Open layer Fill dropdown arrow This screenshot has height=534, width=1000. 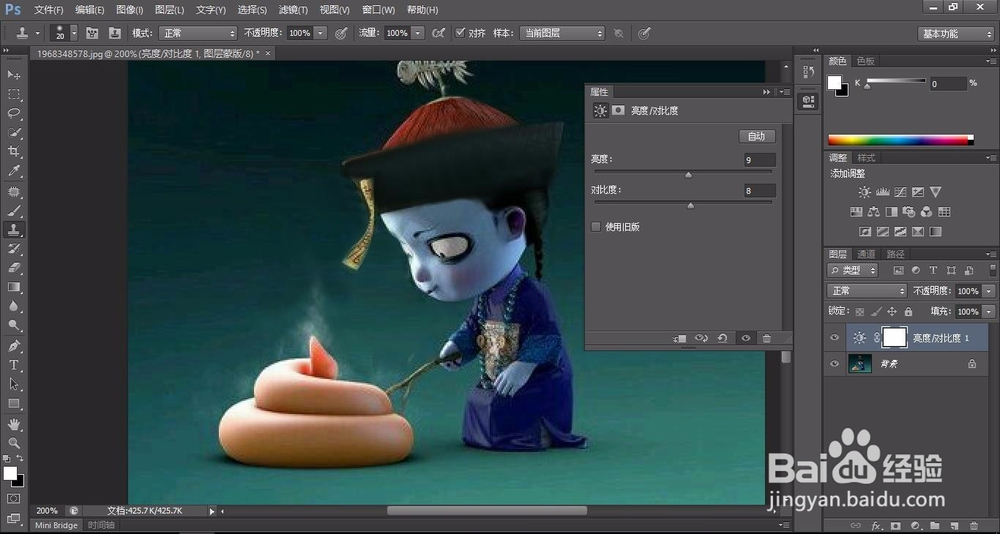989,311
